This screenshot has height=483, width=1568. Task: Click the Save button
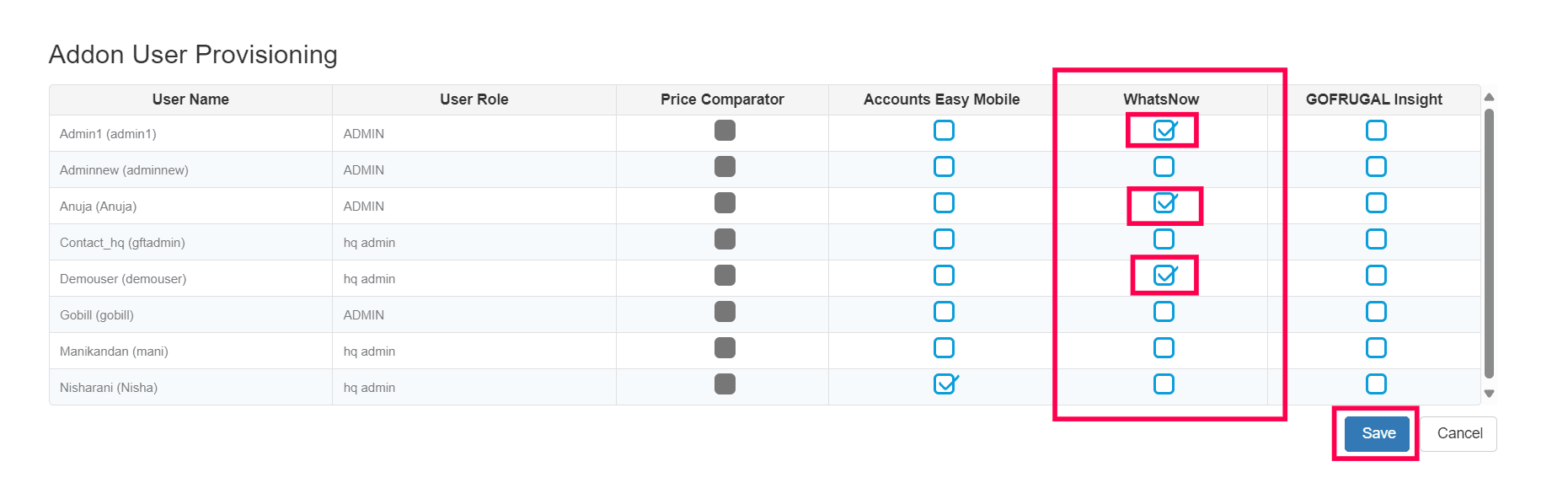click(x=1377, y=433)
